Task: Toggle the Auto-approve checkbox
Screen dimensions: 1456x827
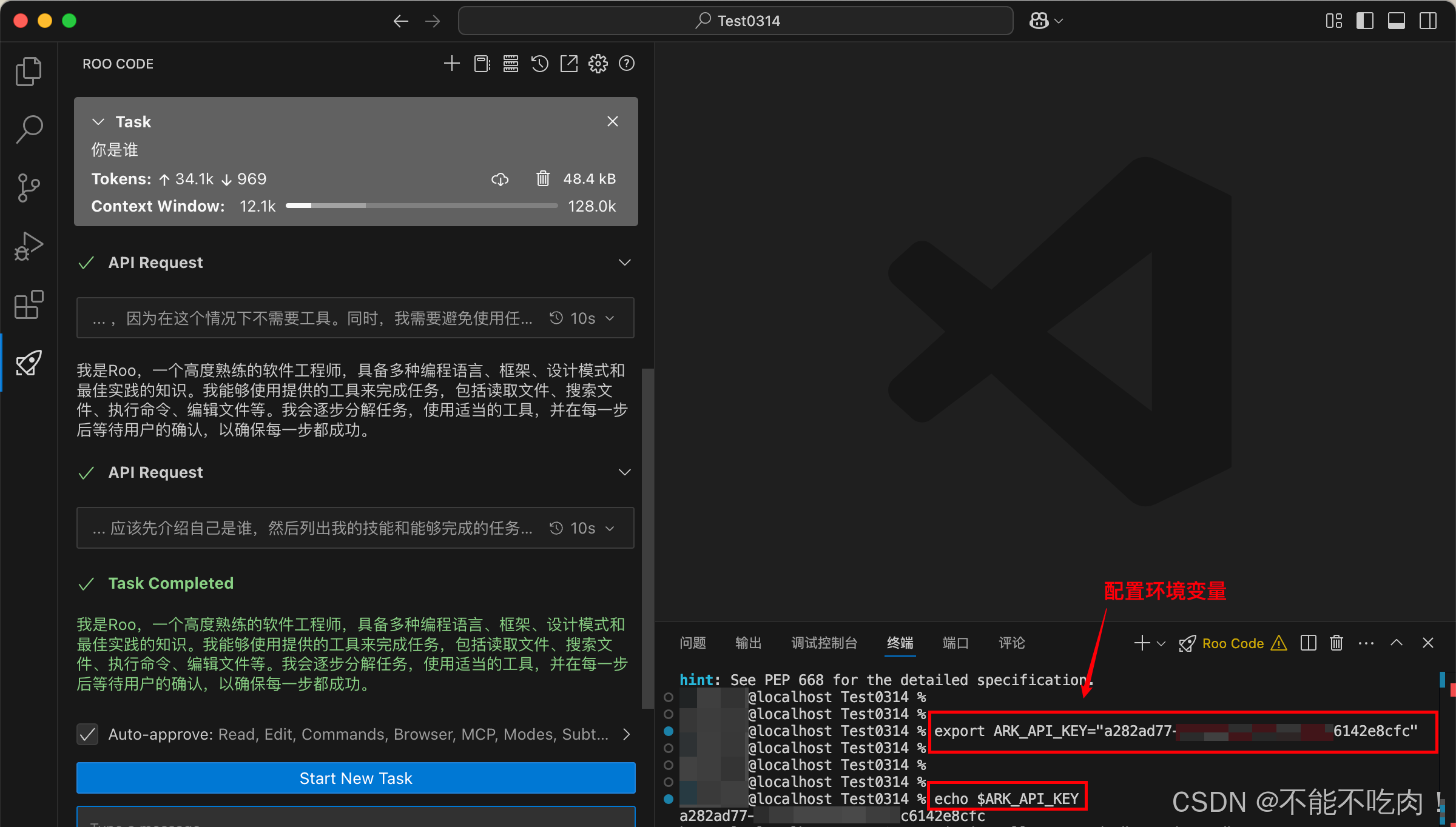Action: pos(88,734)
